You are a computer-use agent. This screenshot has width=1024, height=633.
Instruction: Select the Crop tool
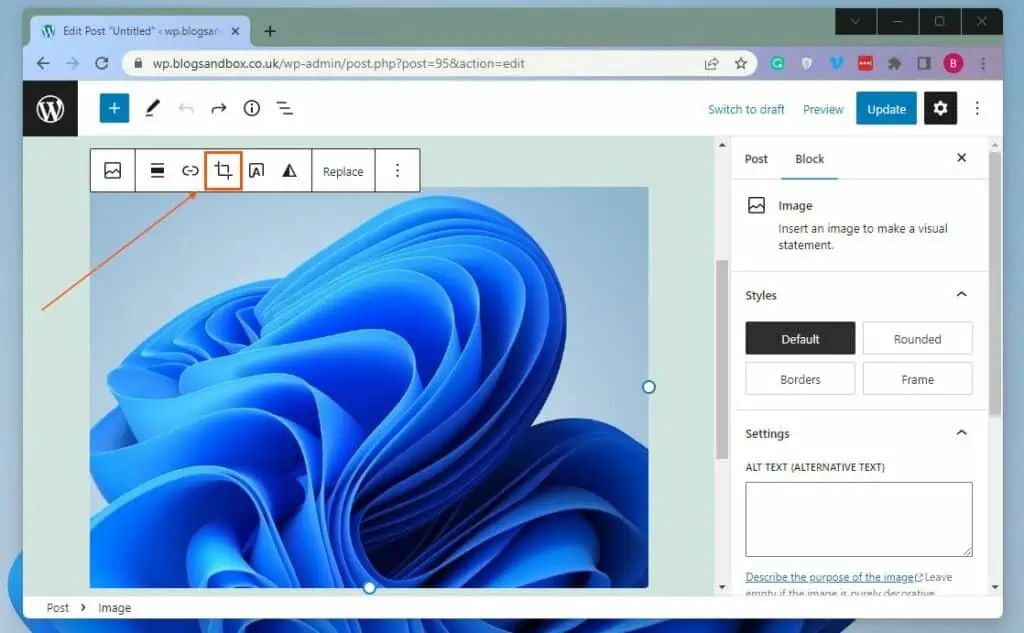[223, 170]
